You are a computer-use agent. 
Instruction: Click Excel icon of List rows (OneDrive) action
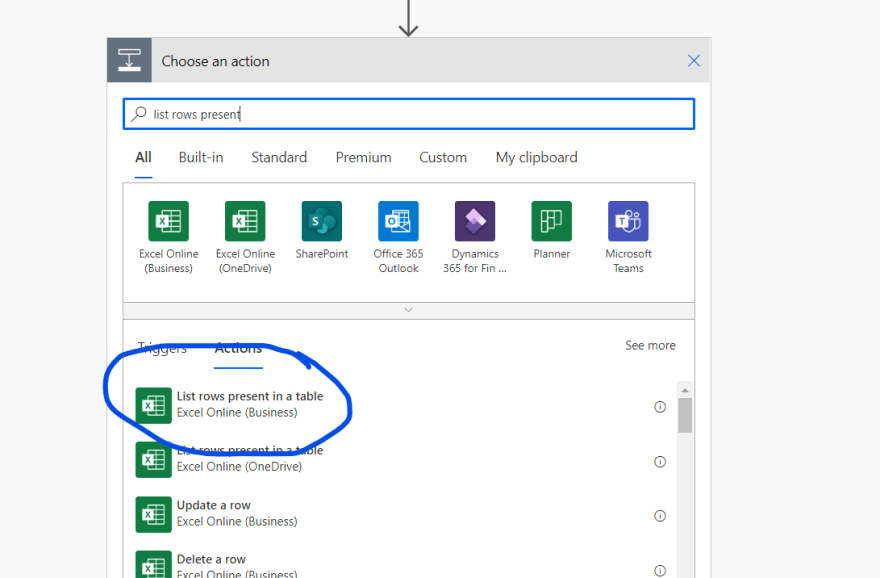[153, 460]
